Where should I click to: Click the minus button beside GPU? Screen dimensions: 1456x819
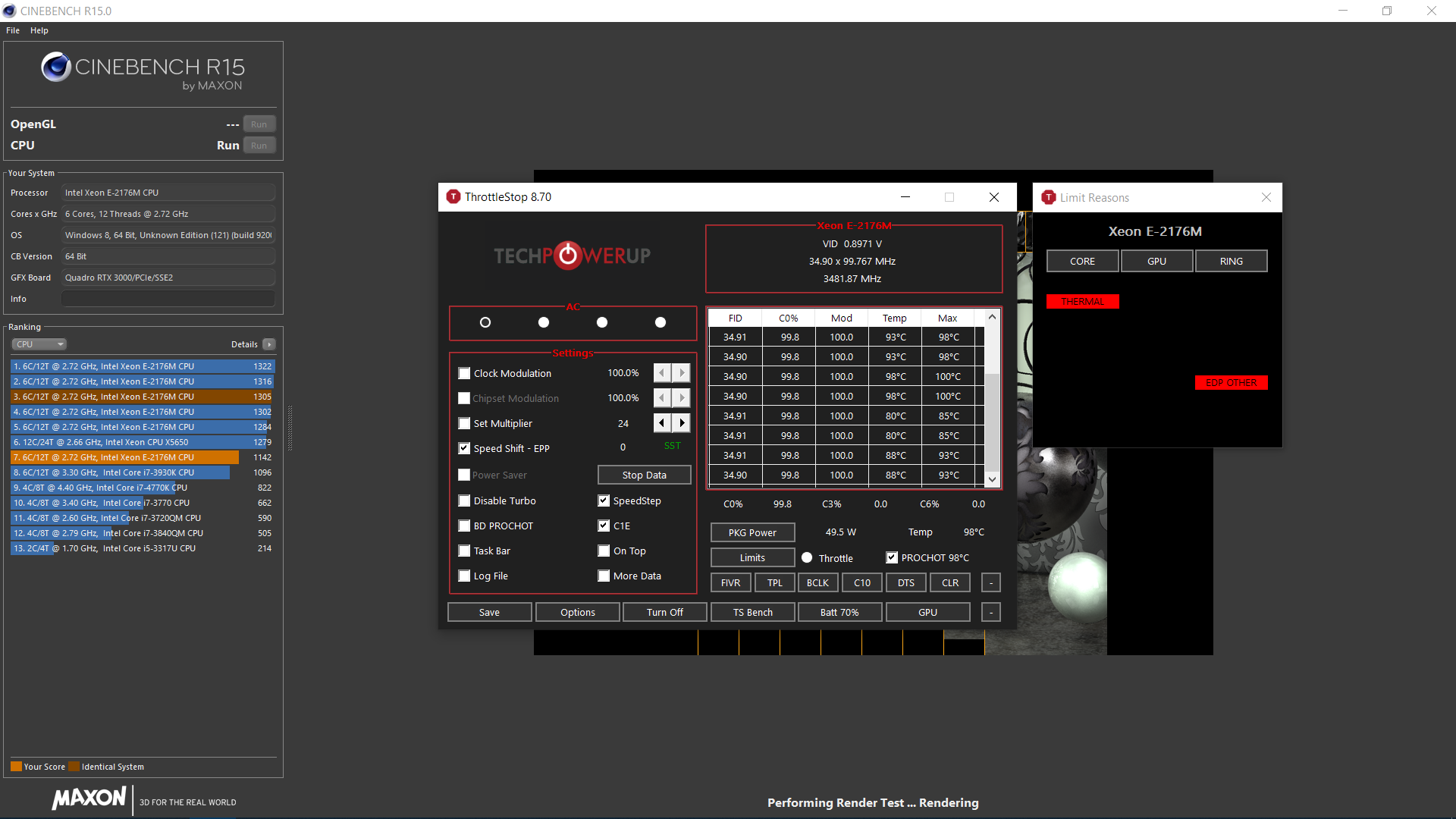pyautogui.click(x=990, y=612)
